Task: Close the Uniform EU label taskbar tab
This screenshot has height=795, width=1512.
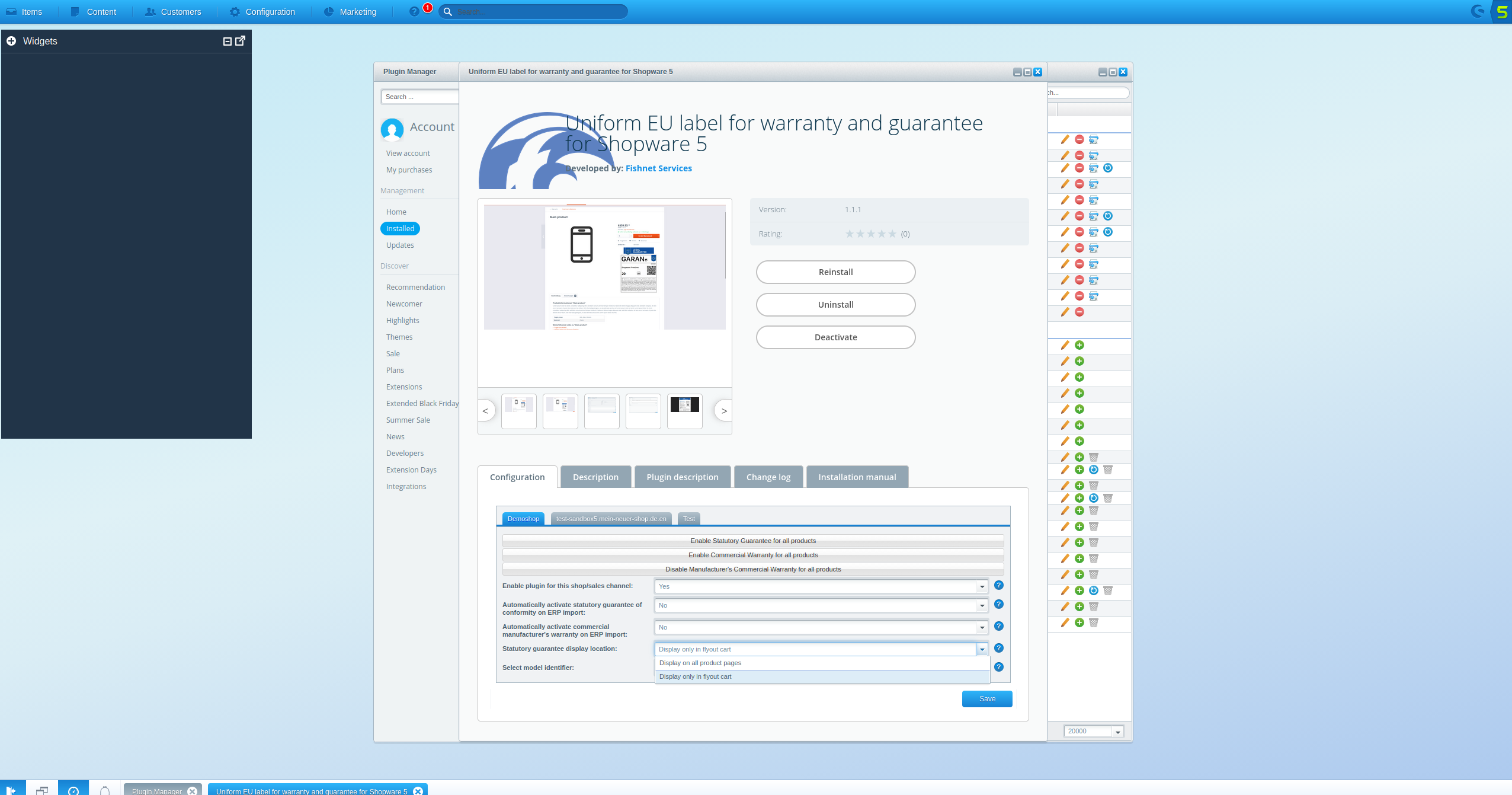Action: pos(418,791)
